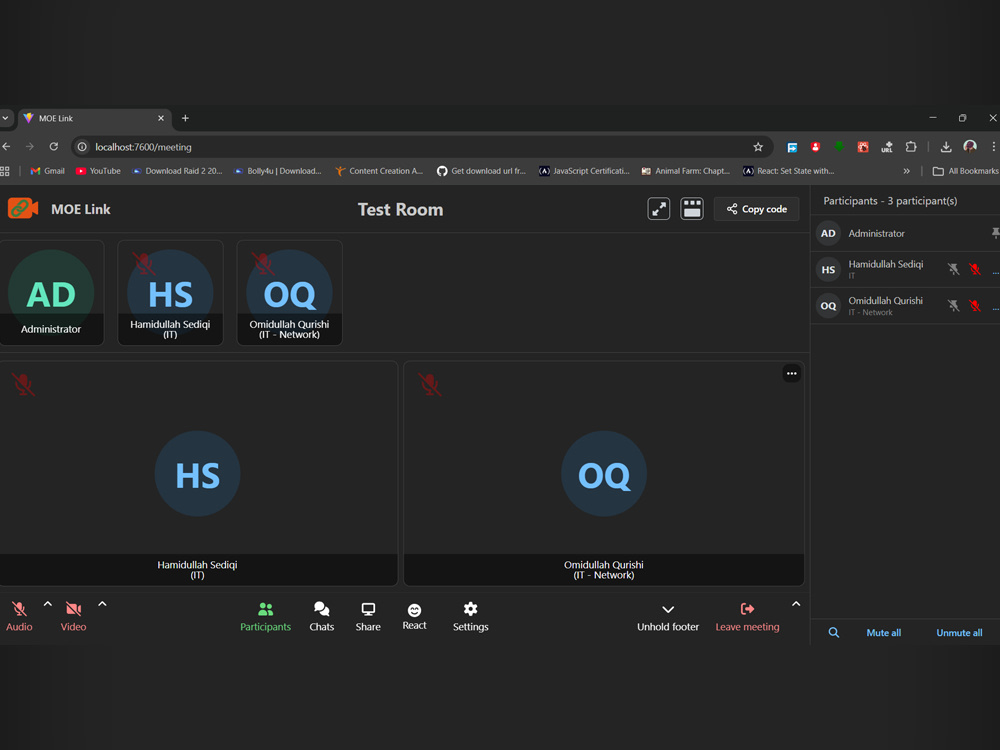Click muted mic icon on large Hamidullah tile

[23, 385]
